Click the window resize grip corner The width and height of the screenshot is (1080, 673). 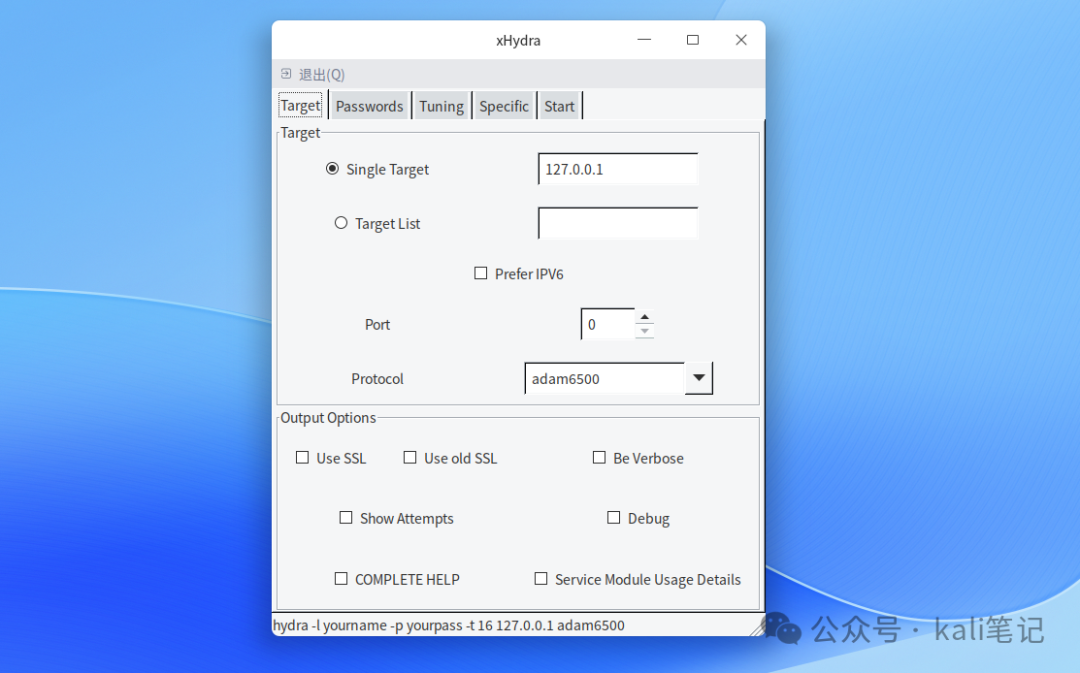pyautogui.click(x=757, y=627)
